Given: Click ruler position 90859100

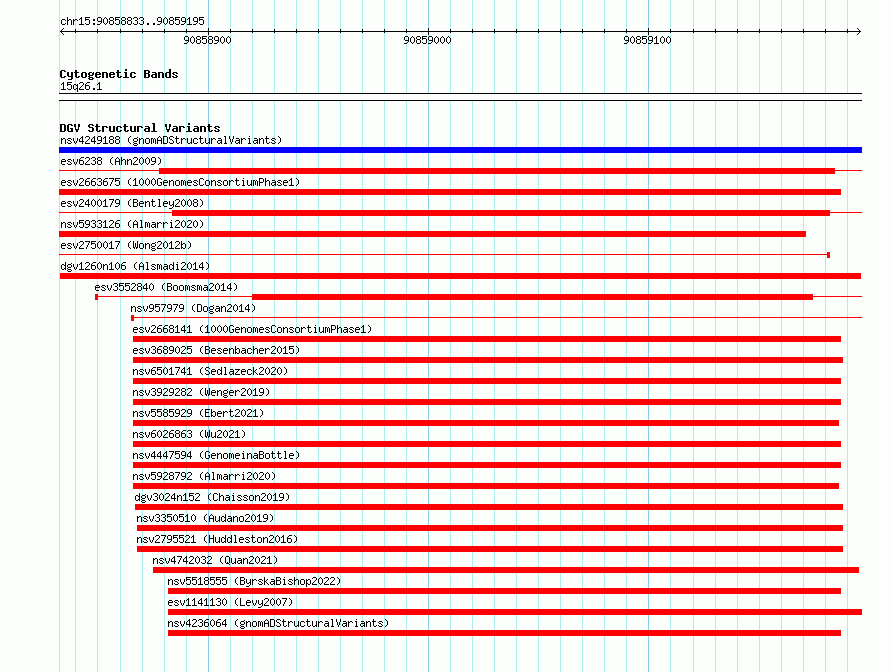Looking at the screenshot, I should coord(647,40).
